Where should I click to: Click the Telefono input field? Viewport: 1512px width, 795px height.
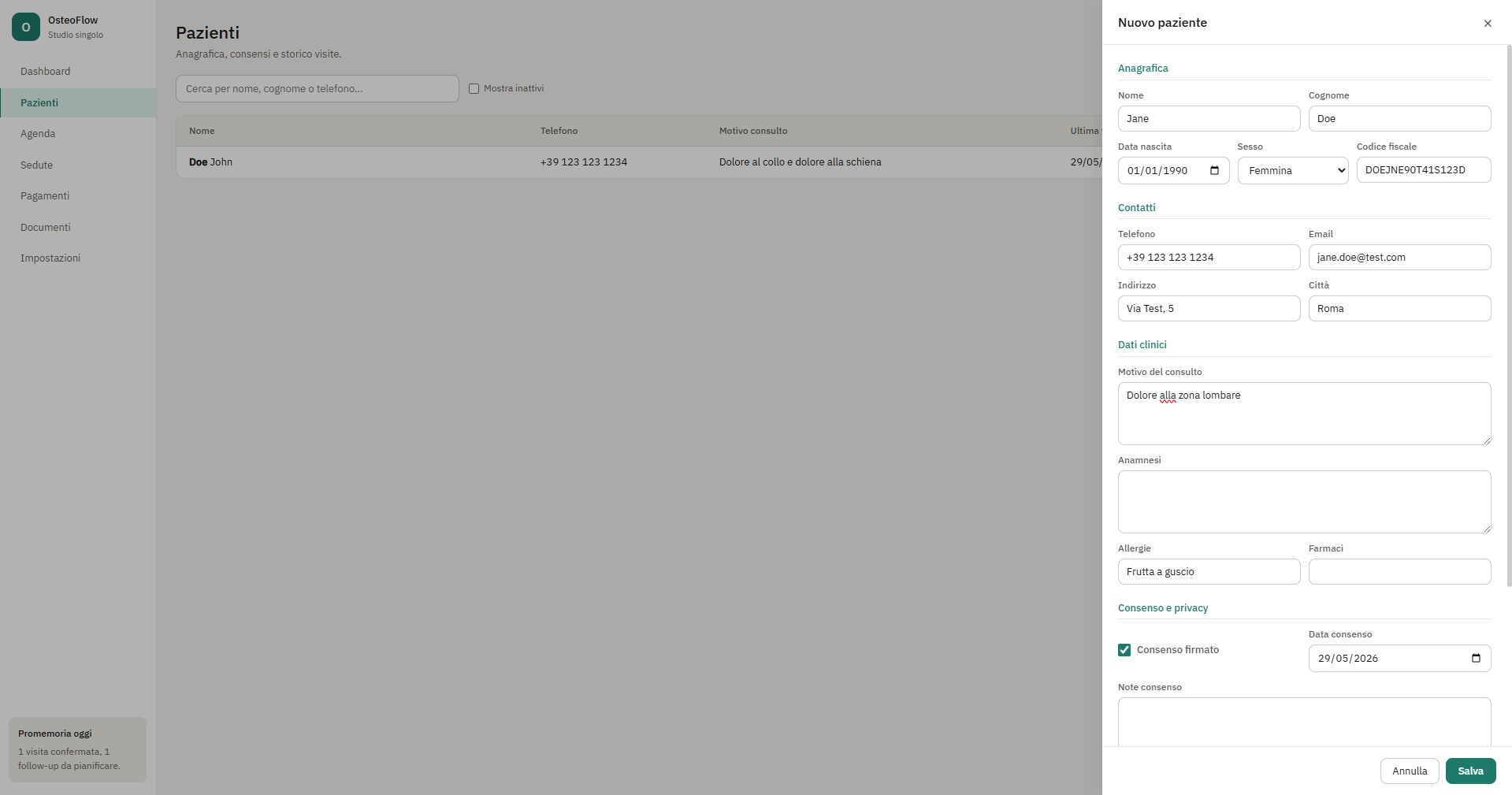1209,257
